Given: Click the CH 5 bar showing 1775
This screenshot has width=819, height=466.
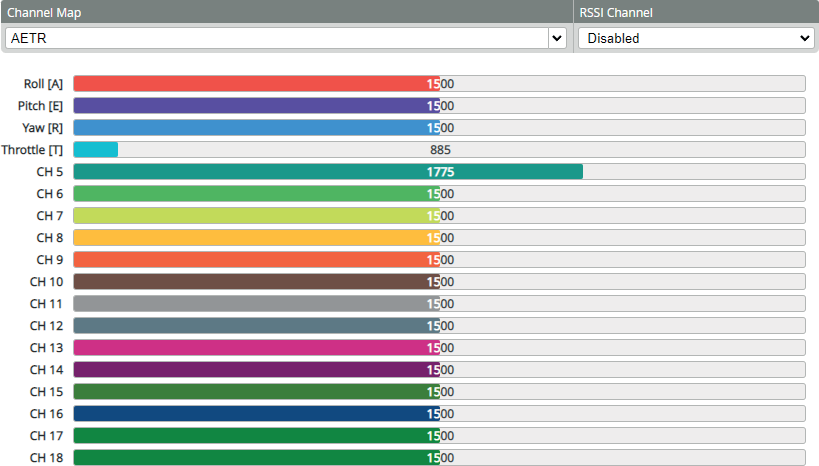Looking at the screenshot, I should point(439,172).
